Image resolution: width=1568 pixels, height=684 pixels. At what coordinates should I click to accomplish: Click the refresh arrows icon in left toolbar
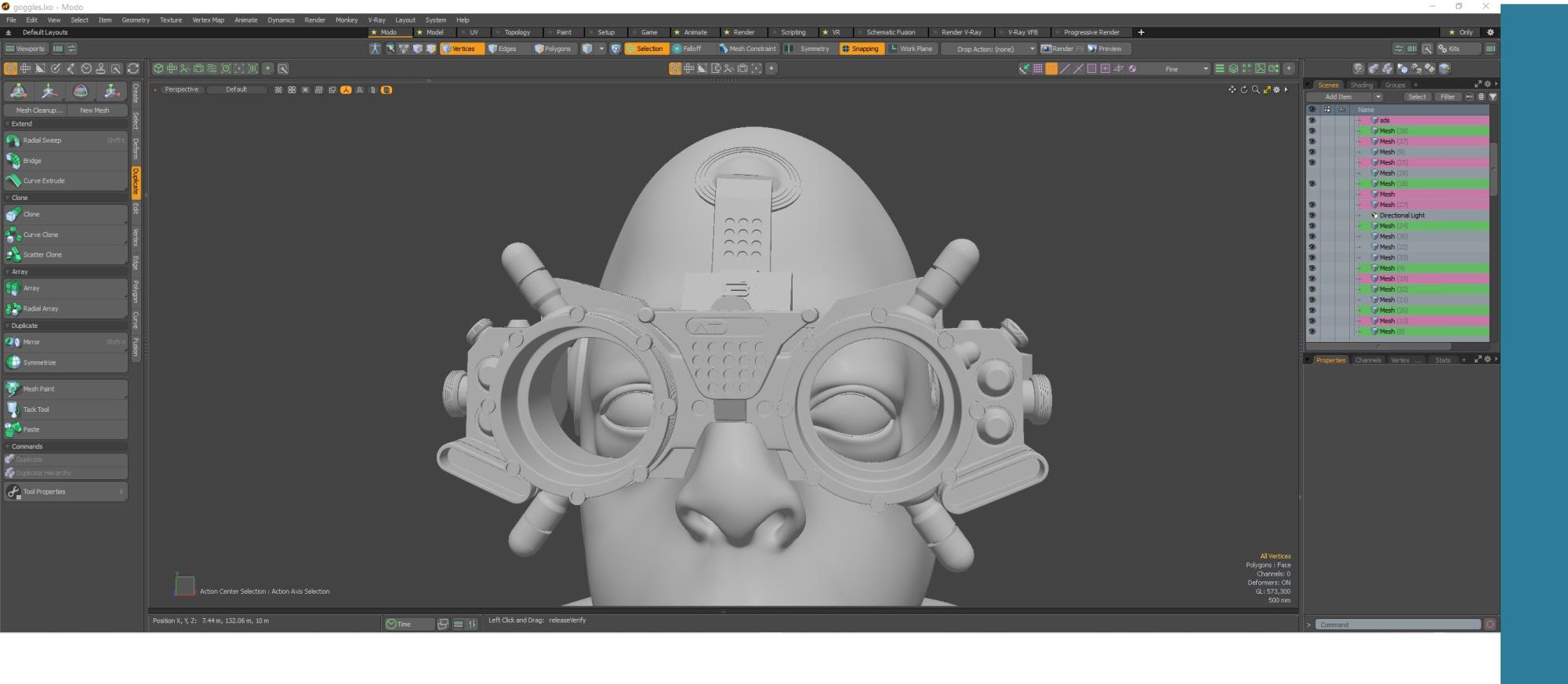pyautogui.click(x=133, y=69)
